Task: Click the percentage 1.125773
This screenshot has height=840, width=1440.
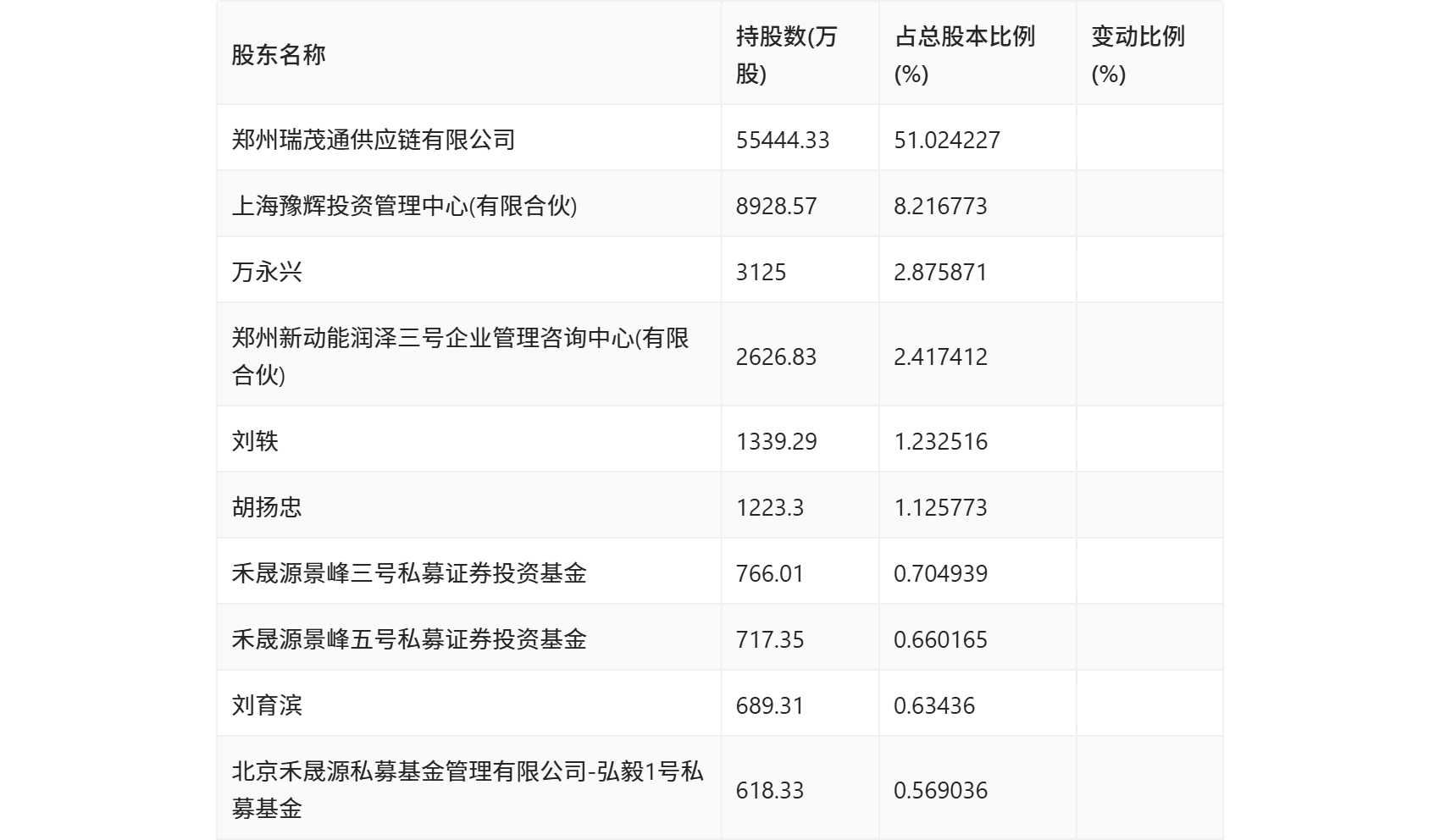Action: coord(940,507)
